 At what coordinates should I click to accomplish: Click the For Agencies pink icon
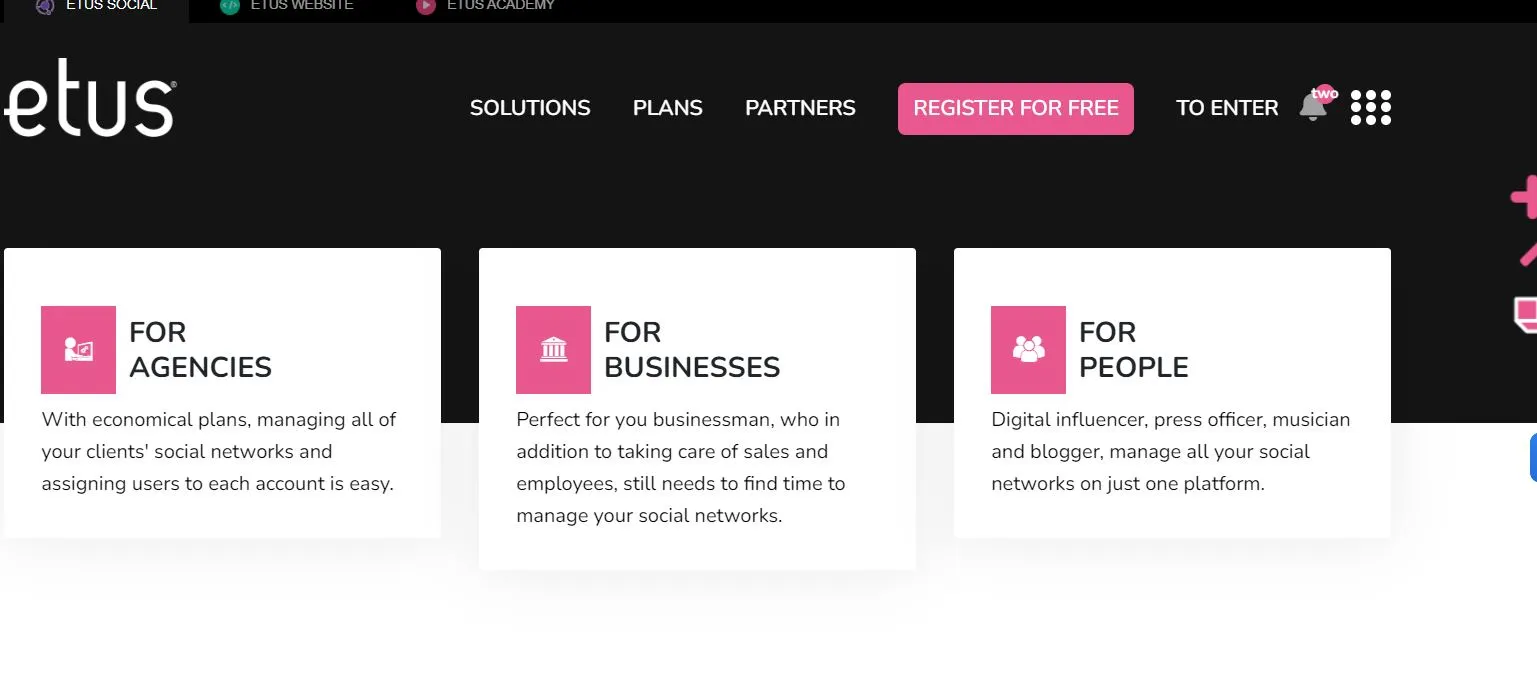click(78, 350)
